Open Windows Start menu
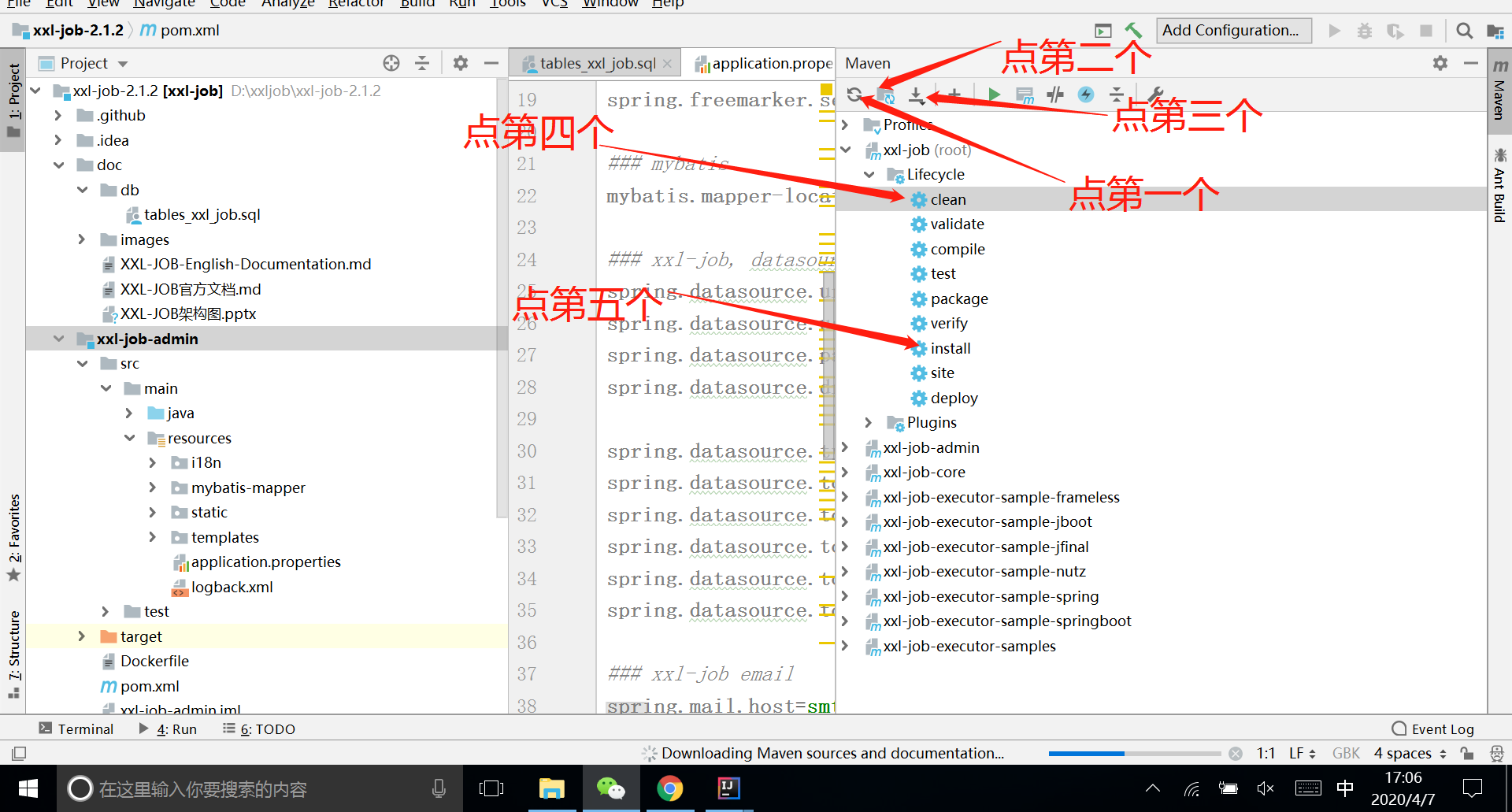The width and height of the screenshot is (1512, 812). (28, 788)
